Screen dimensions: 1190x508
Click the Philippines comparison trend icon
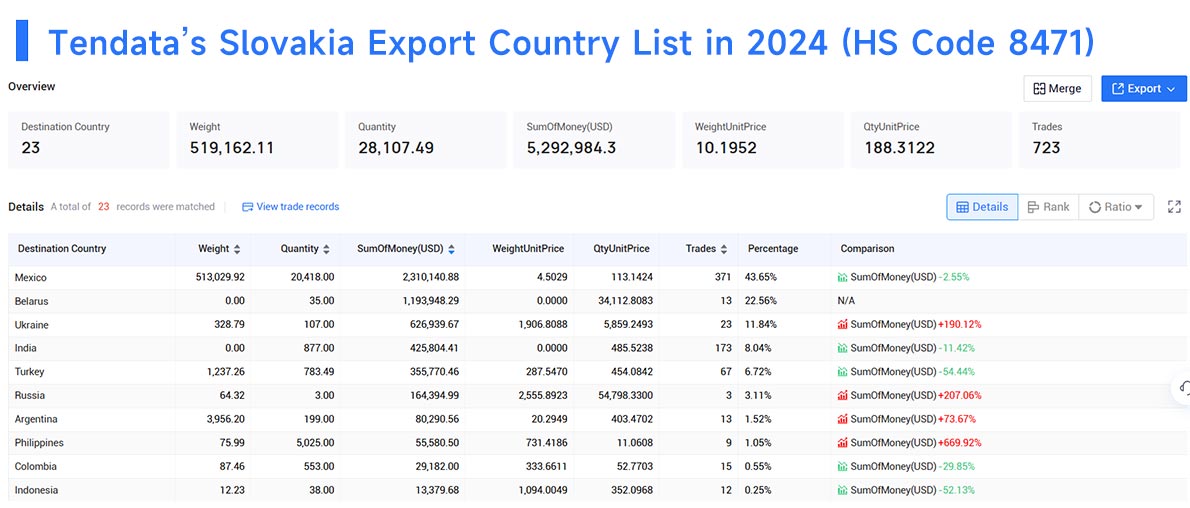(842, 443)
